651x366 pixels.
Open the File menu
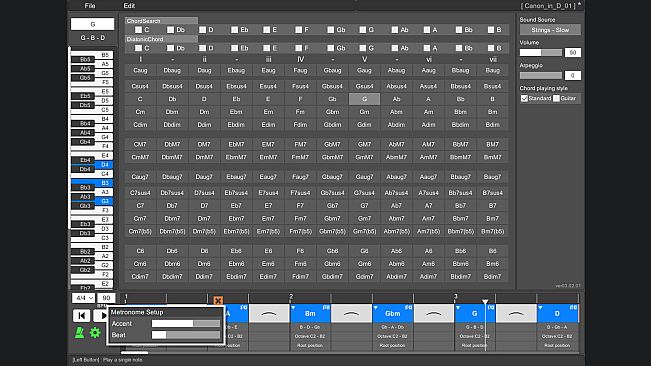tap(90, 6)
